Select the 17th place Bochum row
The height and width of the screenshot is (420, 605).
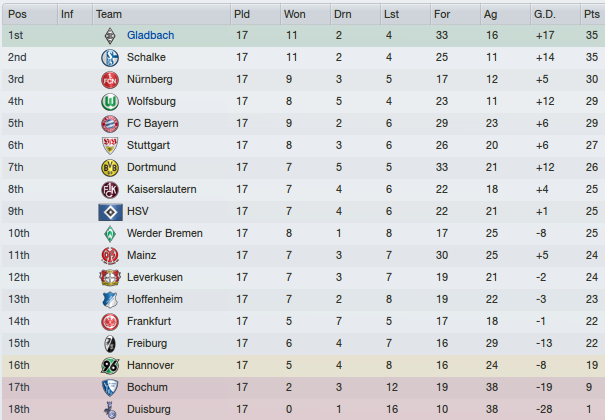(303, 388)
